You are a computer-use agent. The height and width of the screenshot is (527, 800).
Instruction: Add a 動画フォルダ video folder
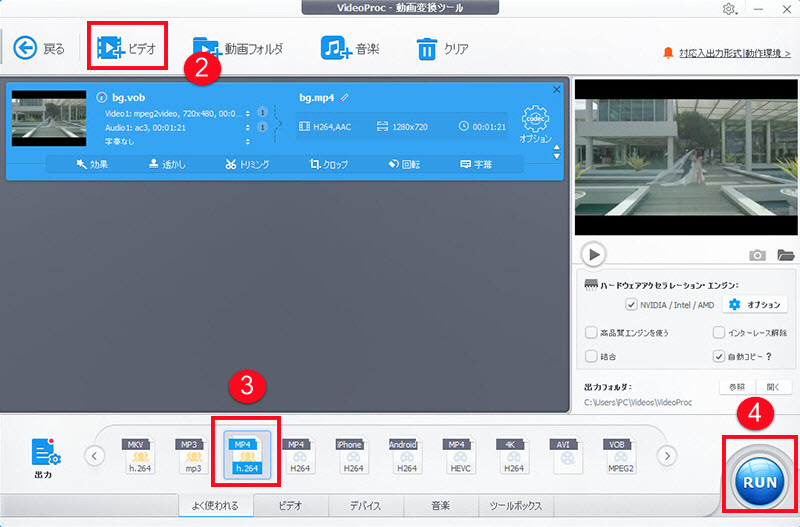point(238,48)
